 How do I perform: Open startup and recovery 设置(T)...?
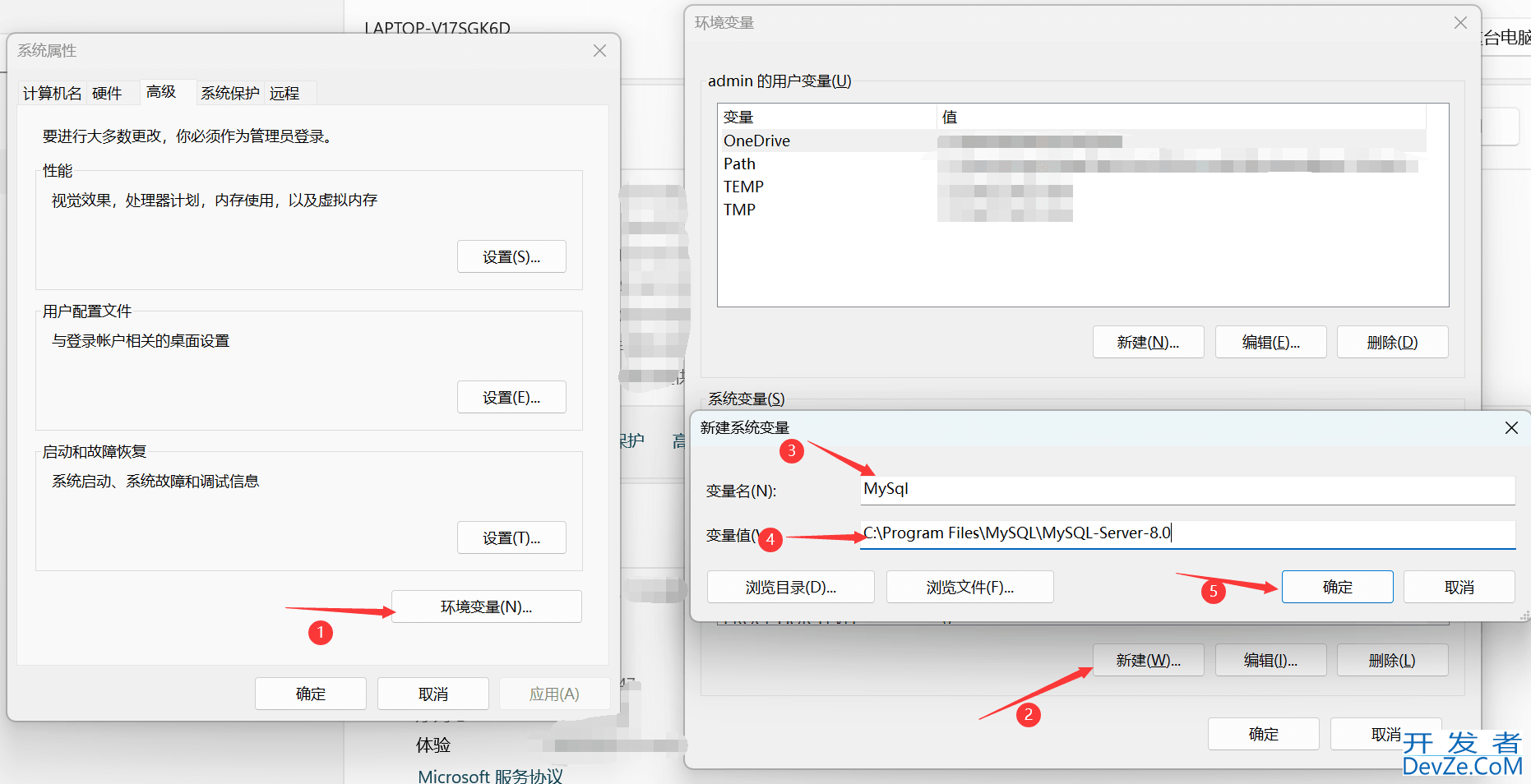[x=511, y=537]
